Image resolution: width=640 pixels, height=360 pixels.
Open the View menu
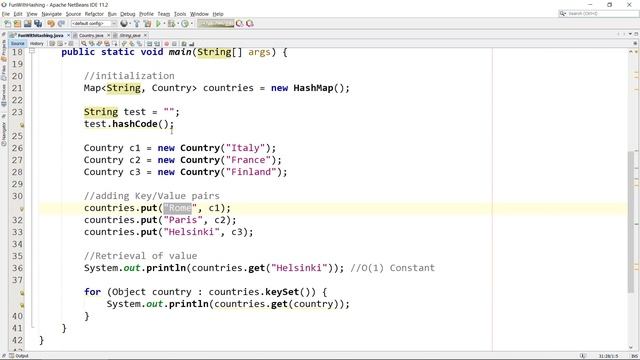(32, 14)
